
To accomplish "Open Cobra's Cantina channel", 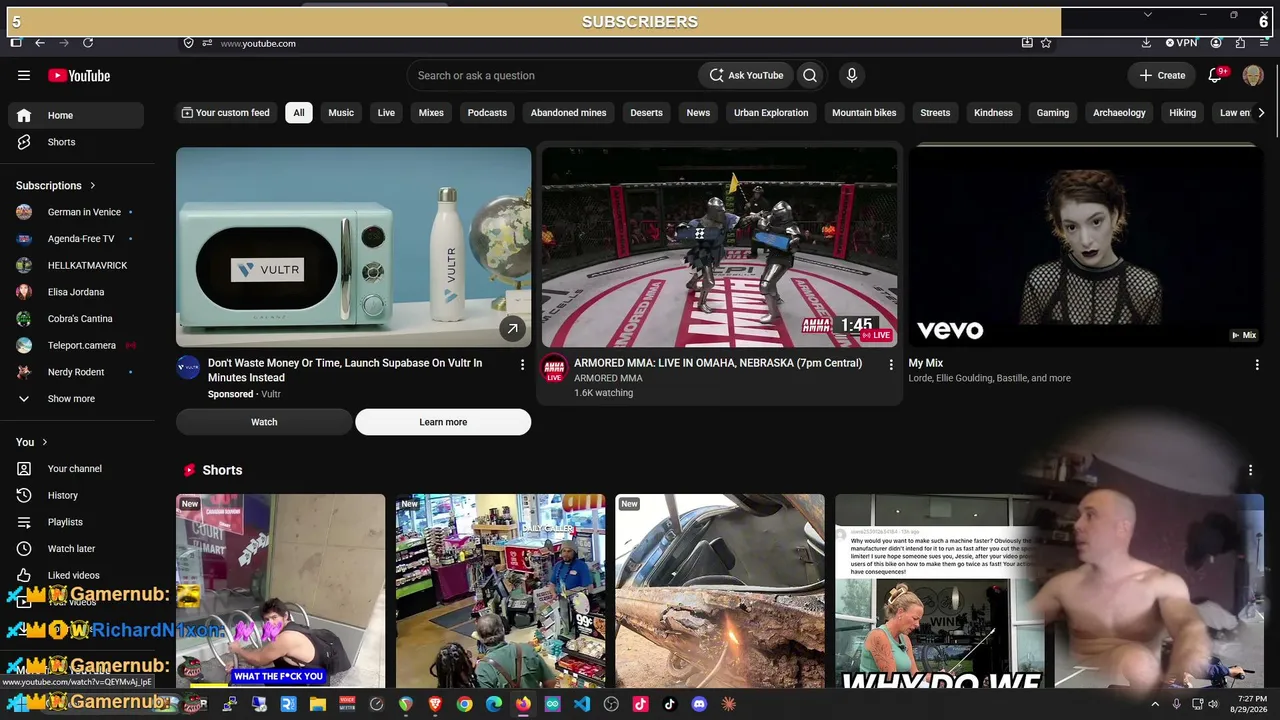I will click(x=76, y=319).
